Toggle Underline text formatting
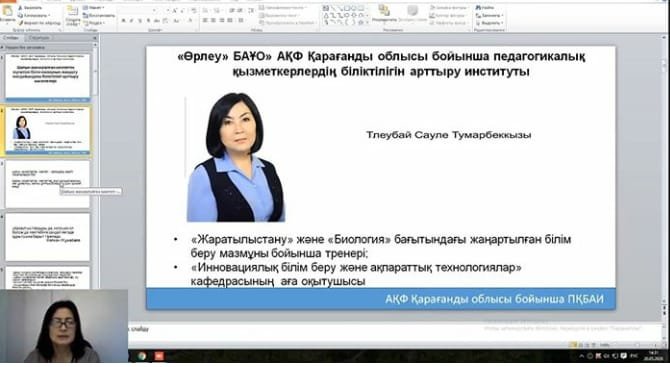 click(x=140, y=21)
